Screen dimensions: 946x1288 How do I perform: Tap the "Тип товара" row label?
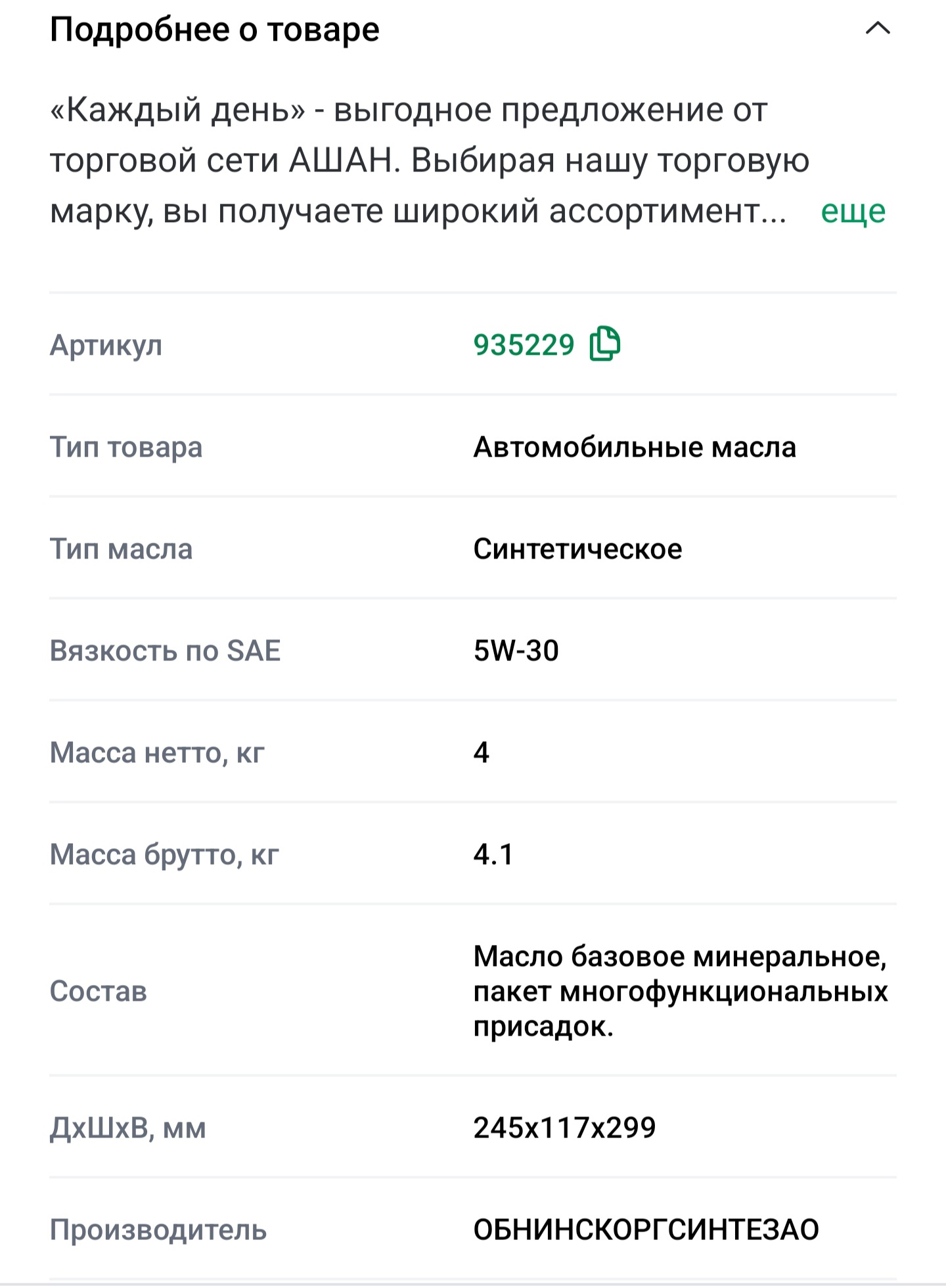click(126, 447)
